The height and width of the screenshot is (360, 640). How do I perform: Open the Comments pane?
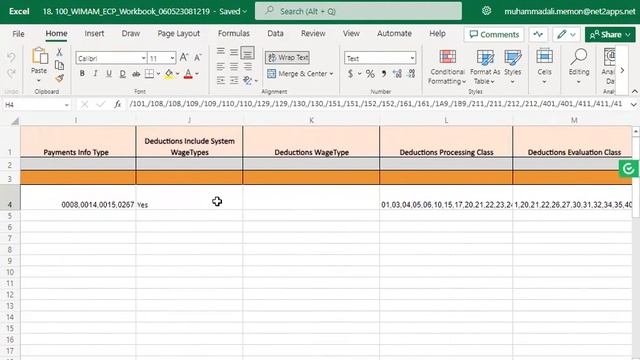(x=494, y=35)
